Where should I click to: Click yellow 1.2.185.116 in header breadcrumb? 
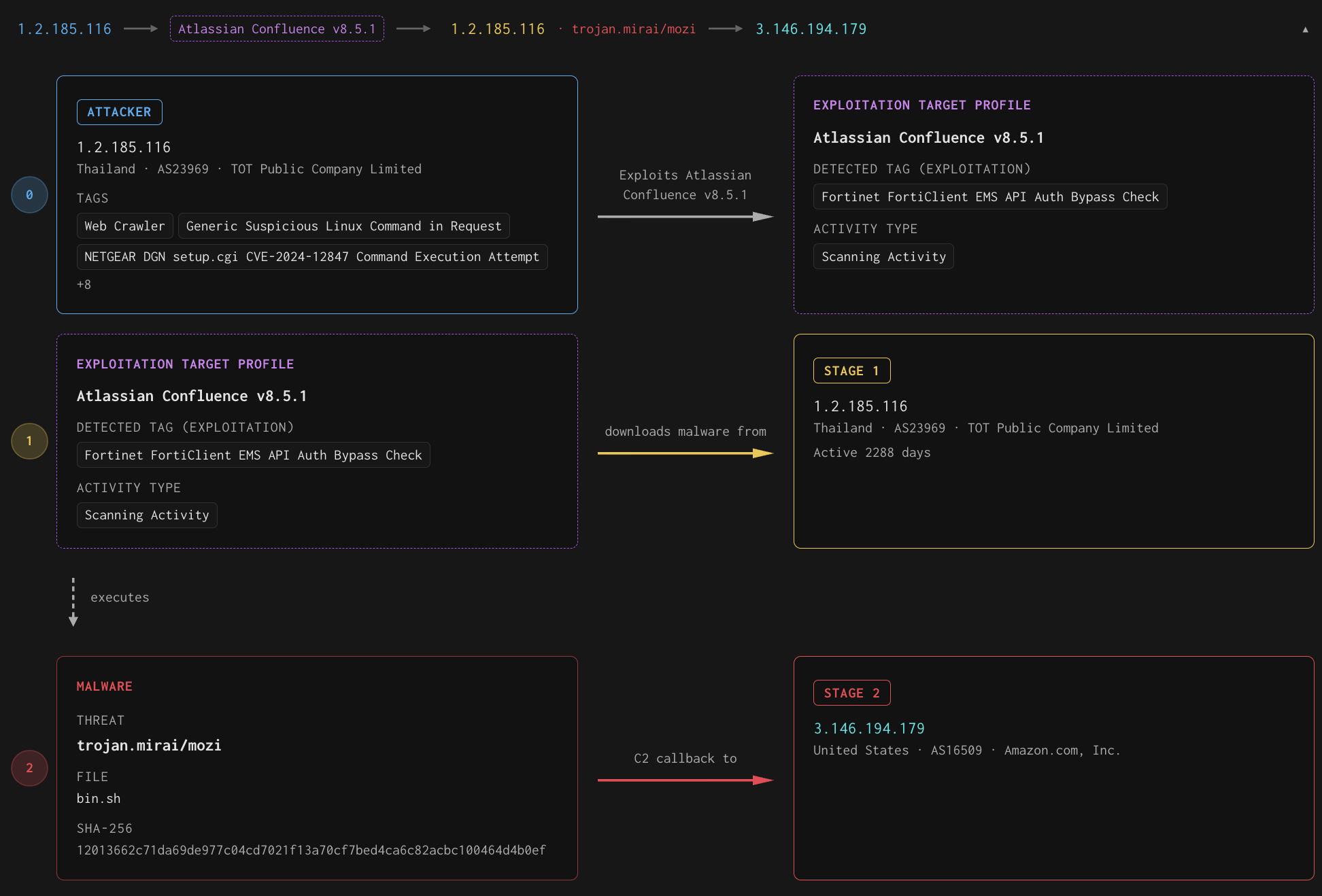498,29
